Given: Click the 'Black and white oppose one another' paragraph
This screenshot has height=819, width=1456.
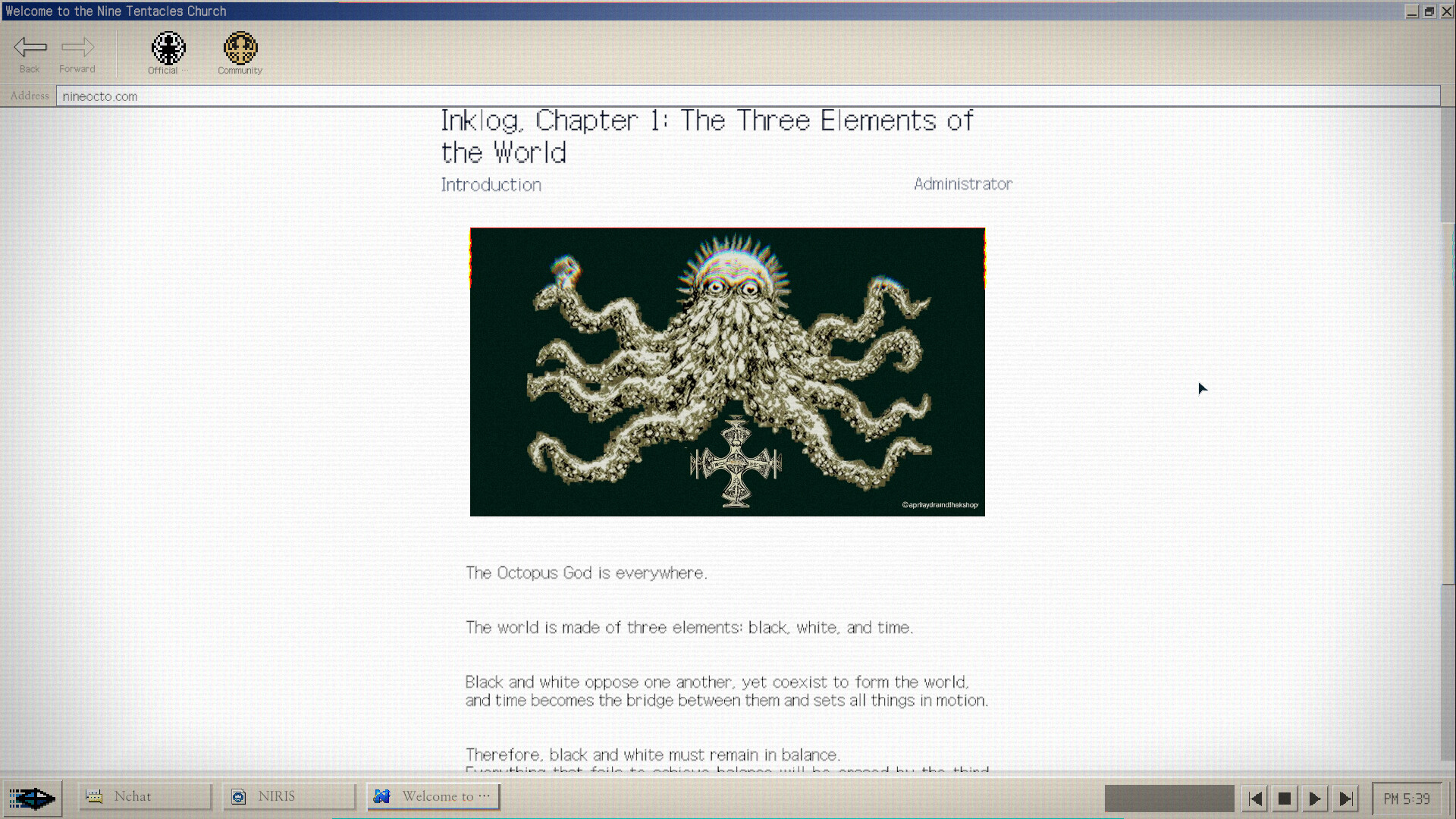Looking at the screenshot, I should click(x=726, y=692).
